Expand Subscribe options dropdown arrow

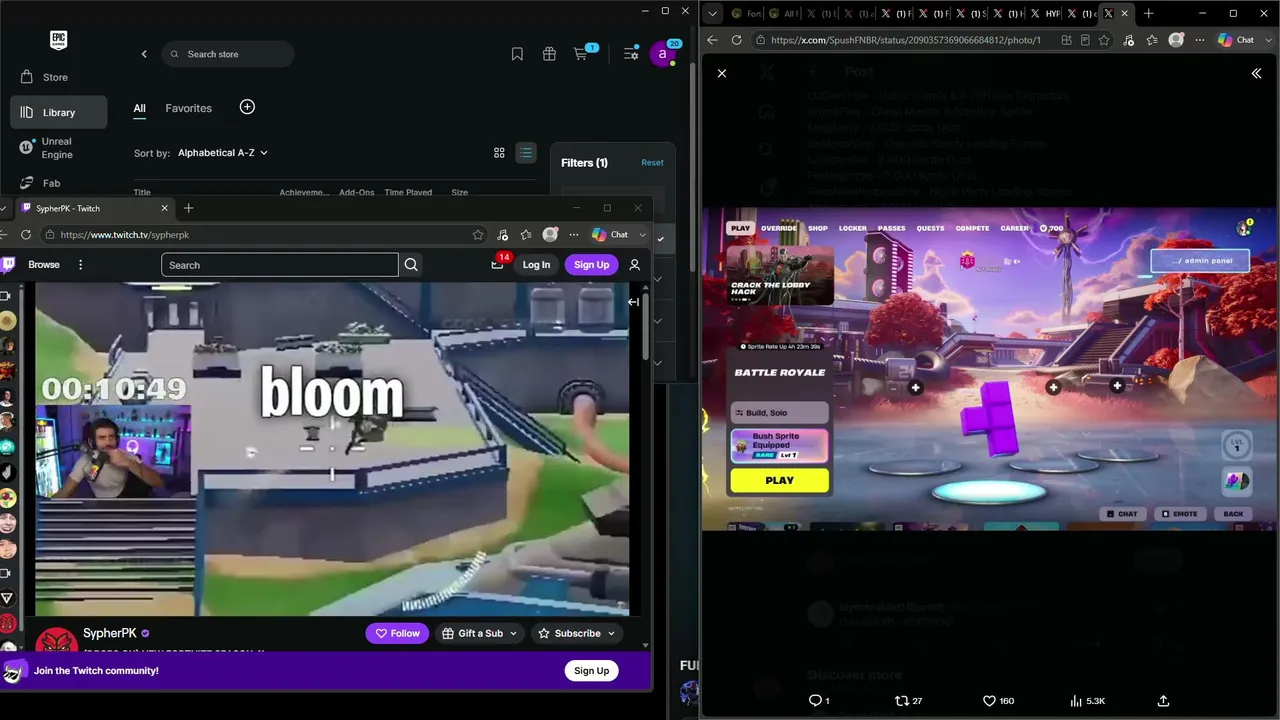click(x=612, y=633)
